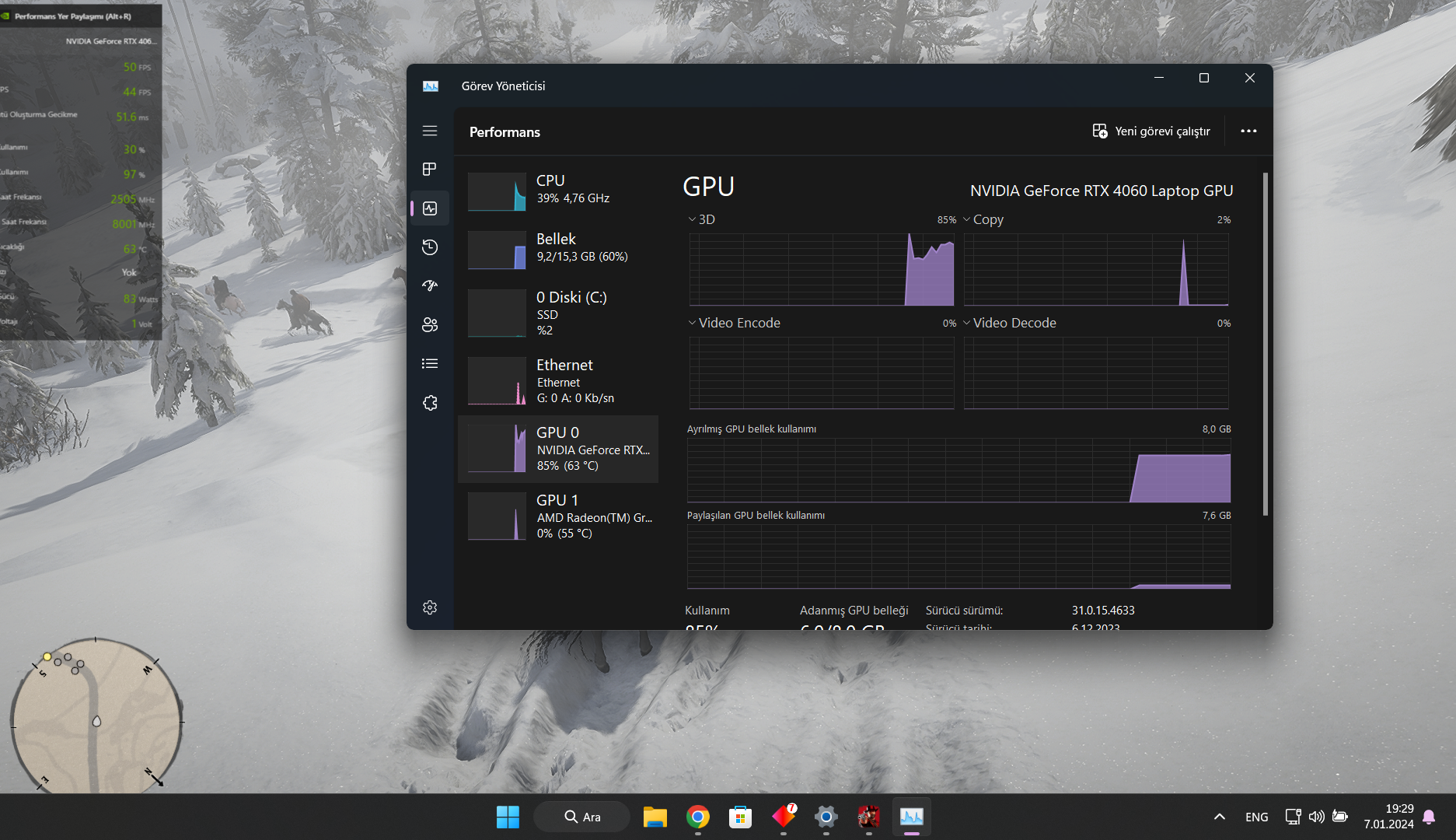
Task: Open the notification bell in tray
Action: pos(1429,817)
